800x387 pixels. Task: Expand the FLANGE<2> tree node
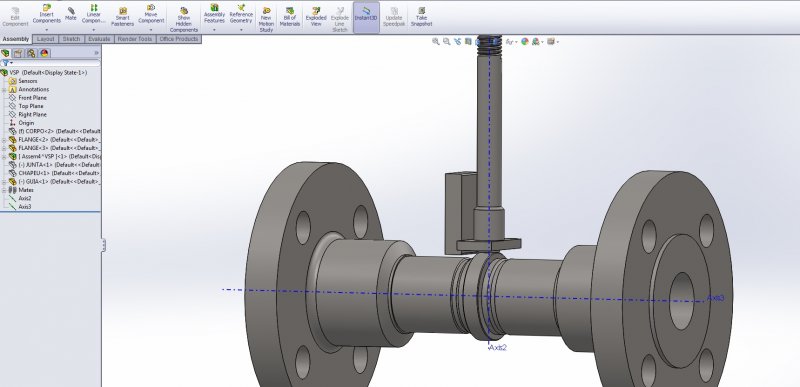pos(4,140)
